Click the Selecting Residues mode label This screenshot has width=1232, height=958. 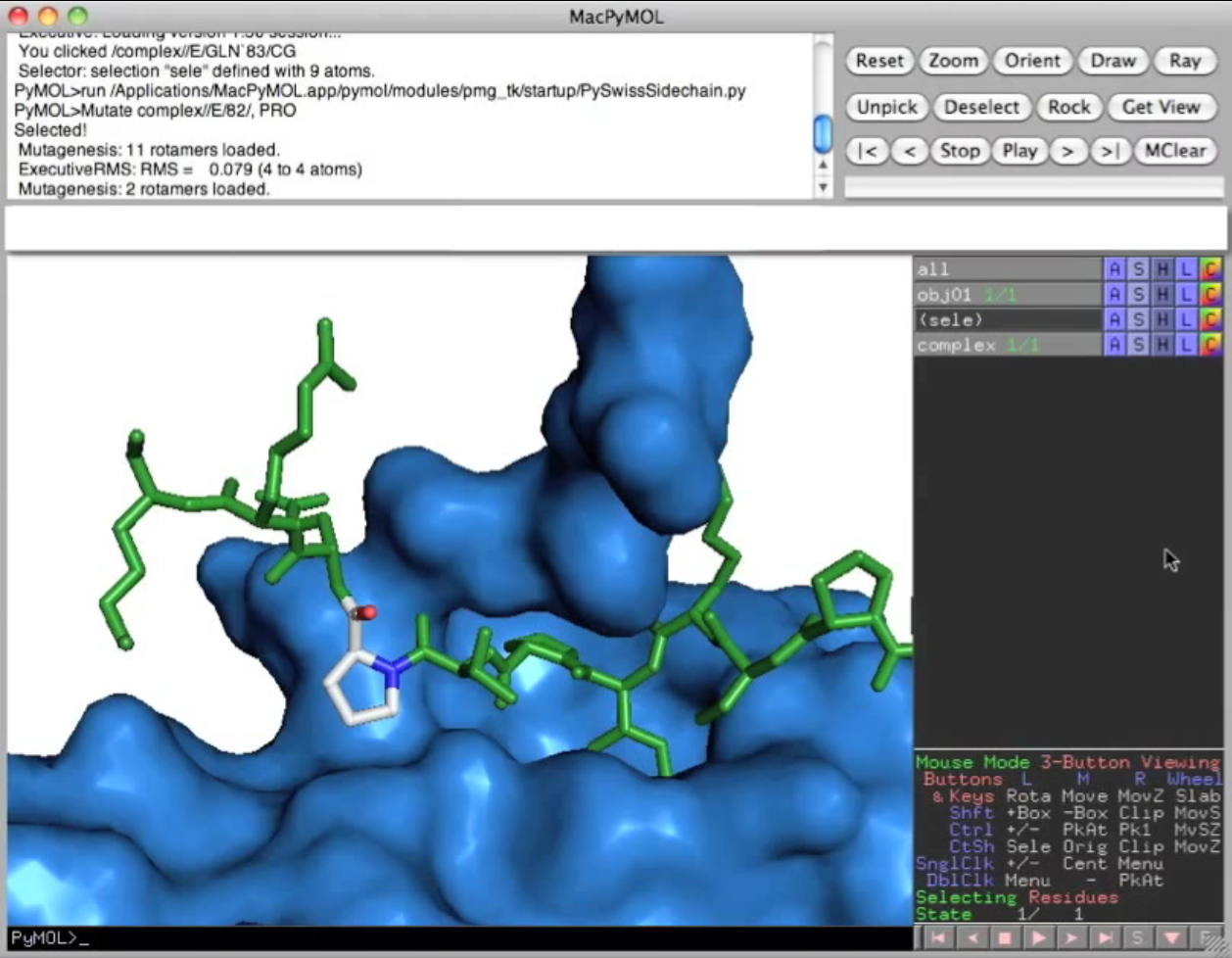click(x=1017, y=897)
